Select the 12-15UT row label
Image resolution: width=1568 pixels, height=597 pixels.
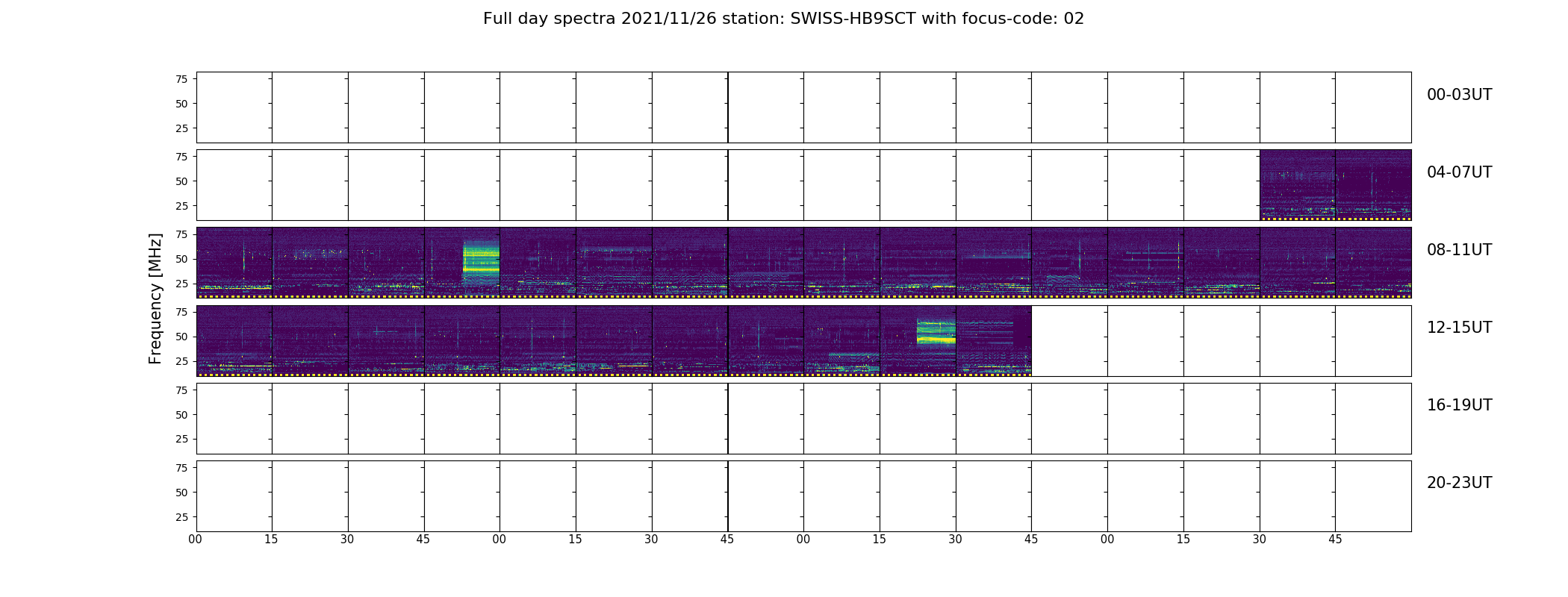pos(1459,328)
